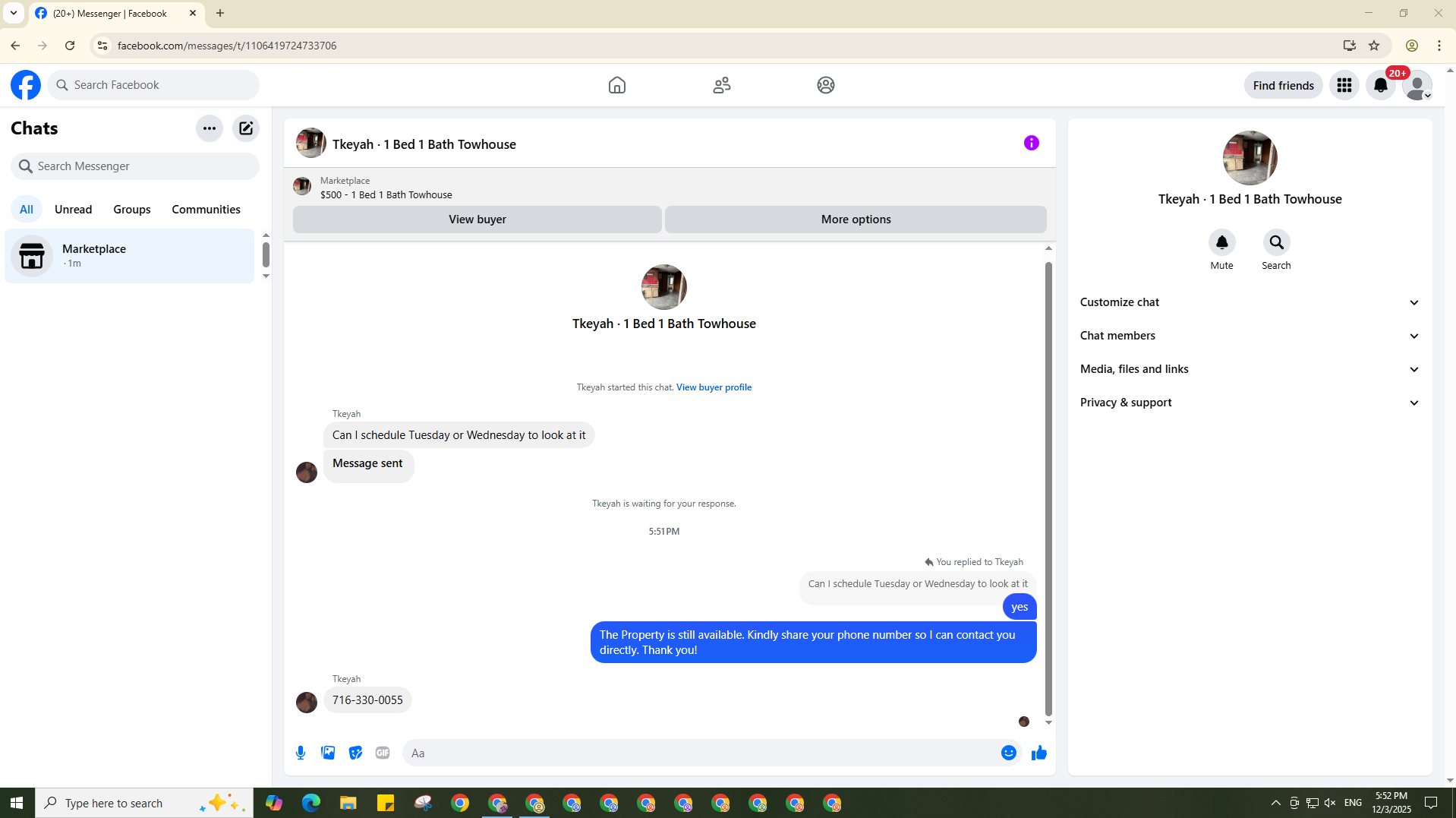Click the View buyer button
The image size is (1456, 818).
(x=477, y=220)
